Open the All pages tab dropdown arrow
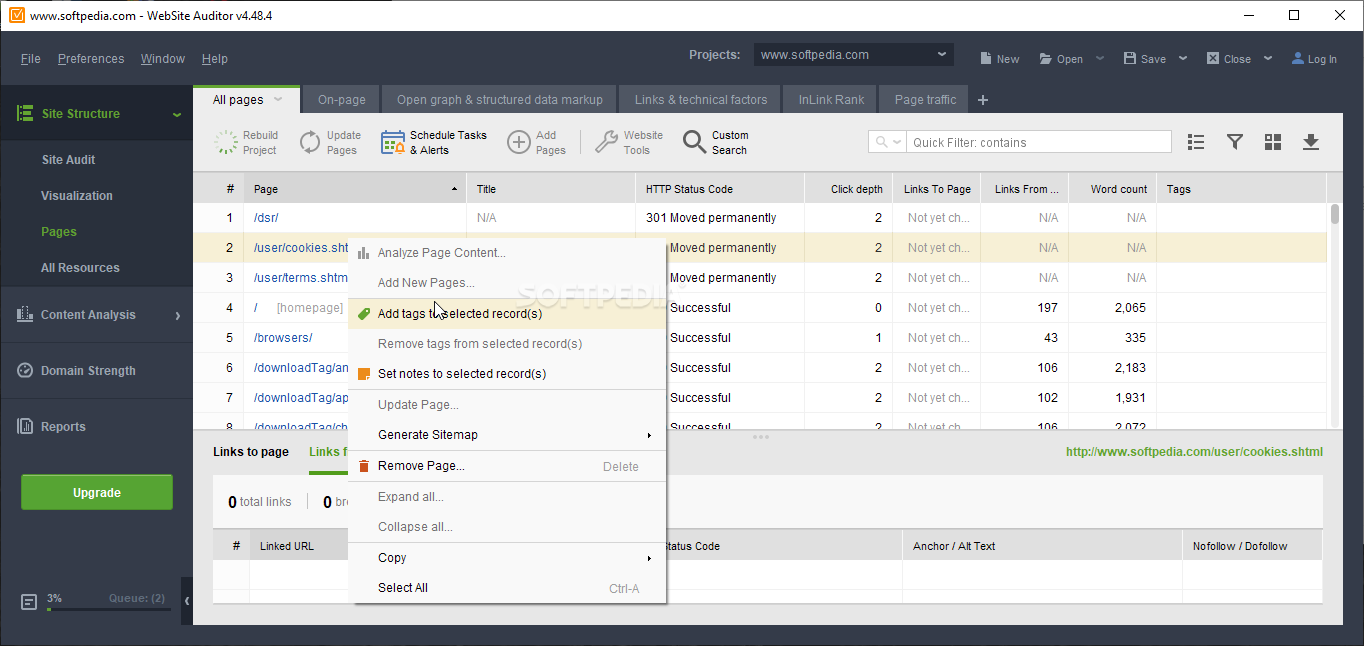1364x646 pixels. (x=279, y=99)
